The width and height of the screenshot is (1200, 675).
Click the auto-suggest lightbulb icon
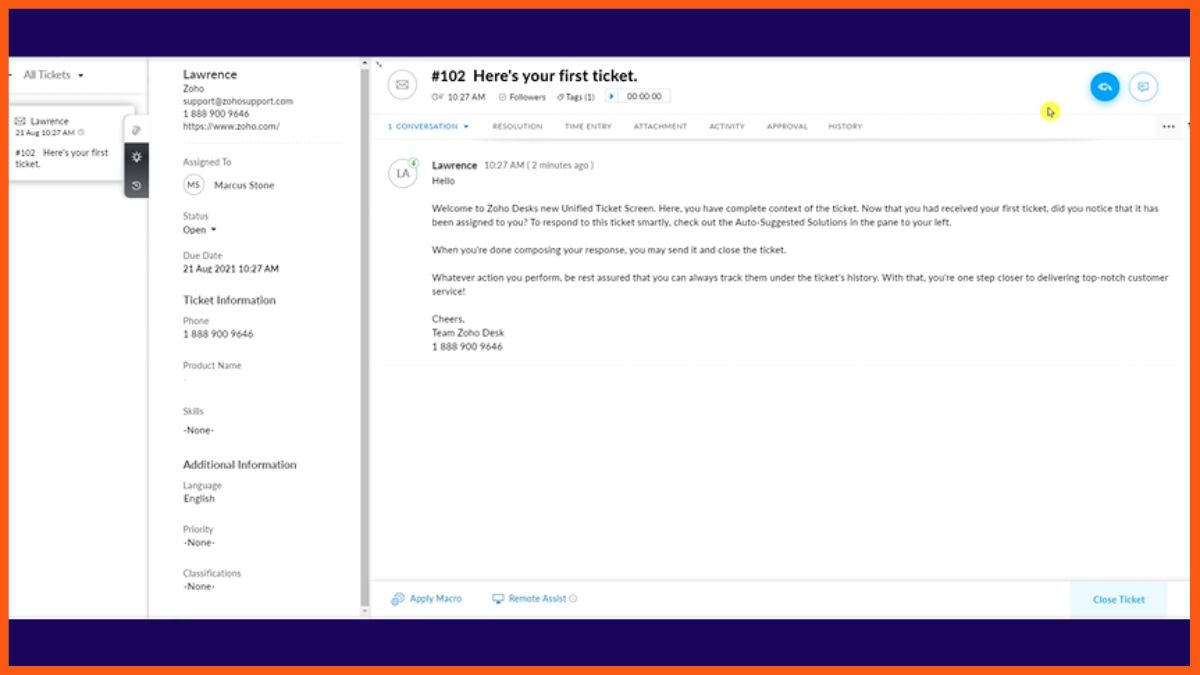pyautogui.click(x=136, y=157)
